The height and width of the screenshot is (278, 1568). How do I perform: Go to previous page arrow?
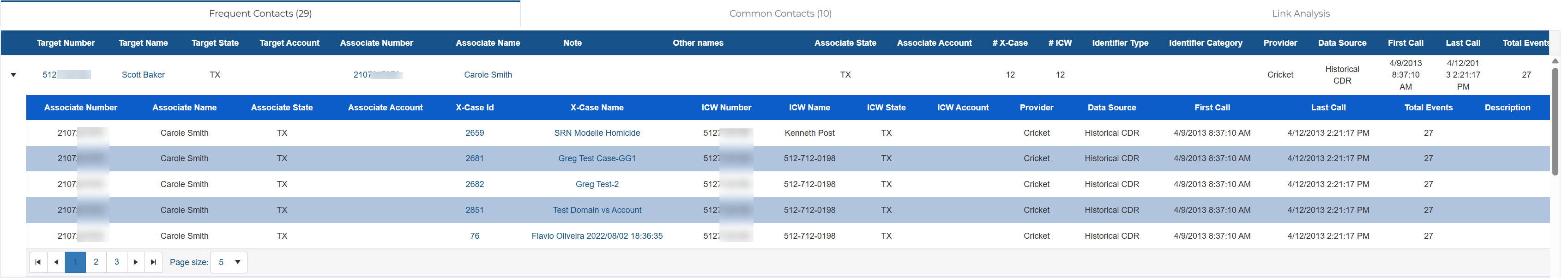coord(56,262)
